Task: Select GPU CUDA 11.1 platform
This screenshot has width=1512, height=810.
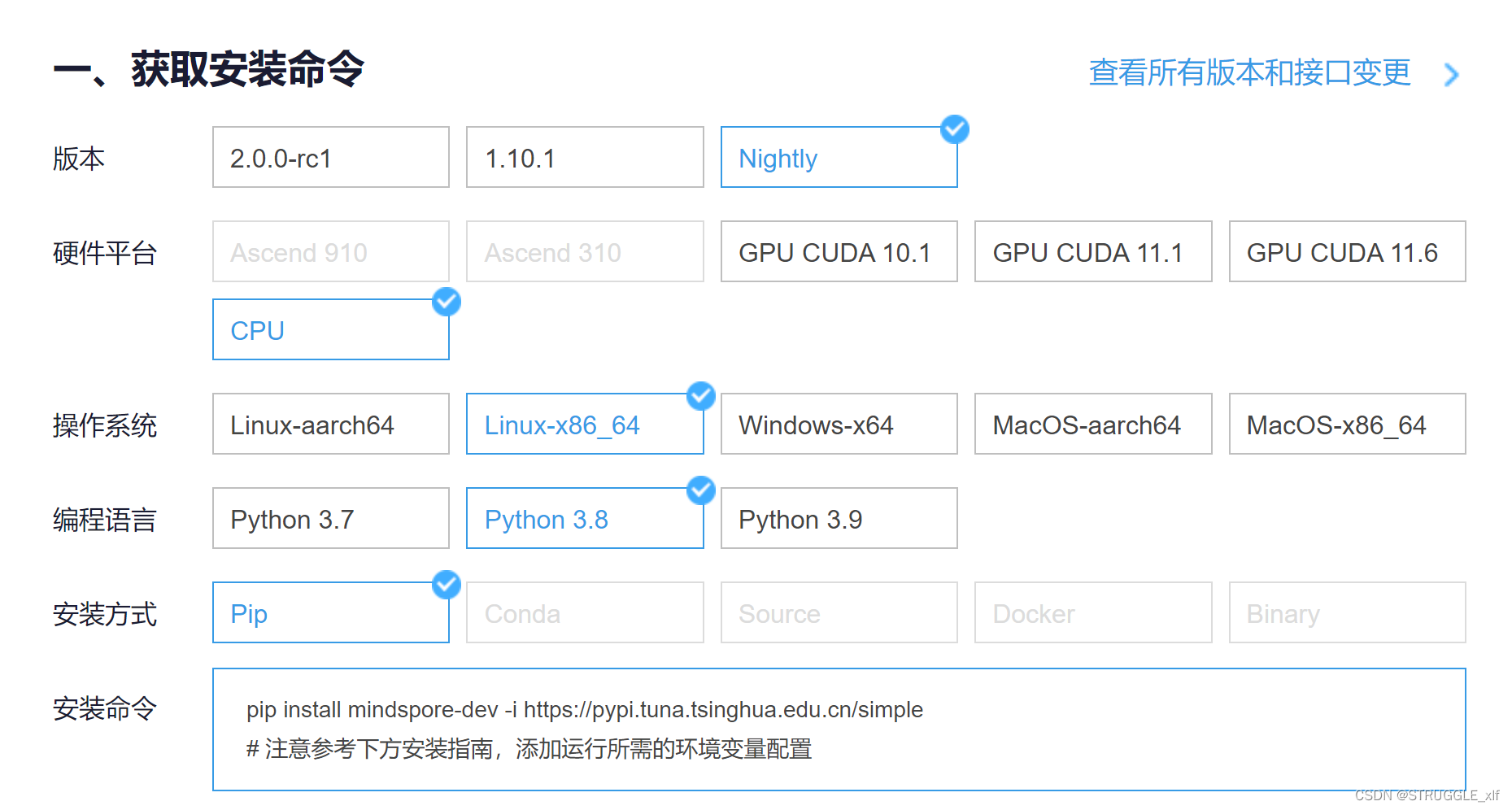Action: click(x=1093, y=251)
